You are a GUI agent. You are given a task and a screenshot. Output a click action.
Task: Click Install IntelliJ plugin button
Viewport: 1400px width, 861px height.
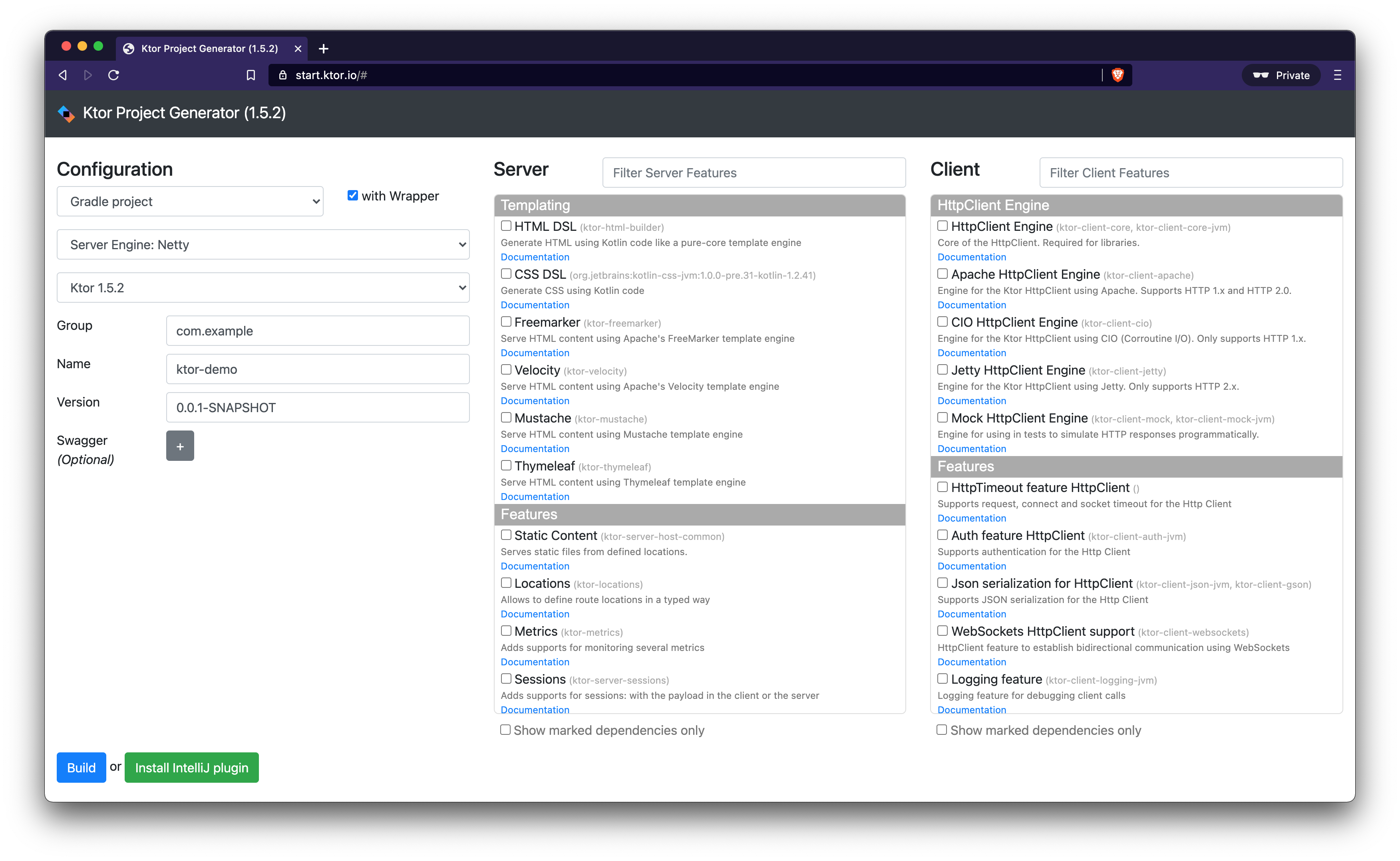pos(191,768)
